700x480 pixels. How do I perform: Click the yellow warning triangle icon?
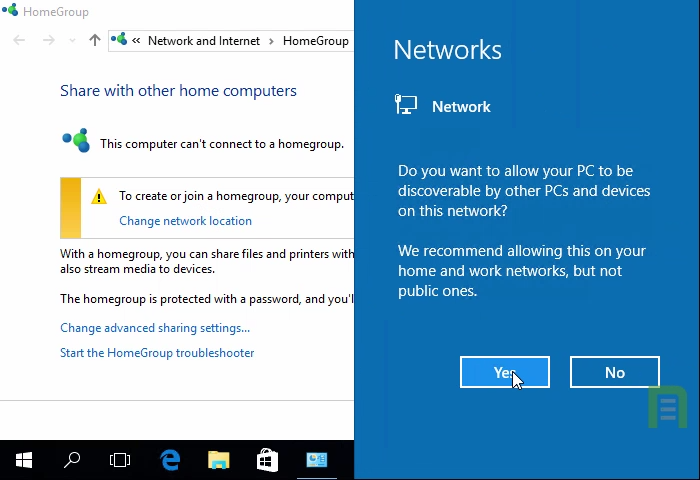point(99,196)
